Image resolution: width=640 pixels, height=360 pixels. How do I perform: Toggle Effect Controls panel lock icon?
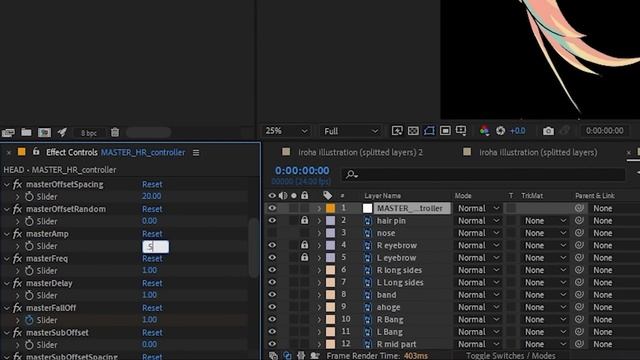(x=36, y=152)
